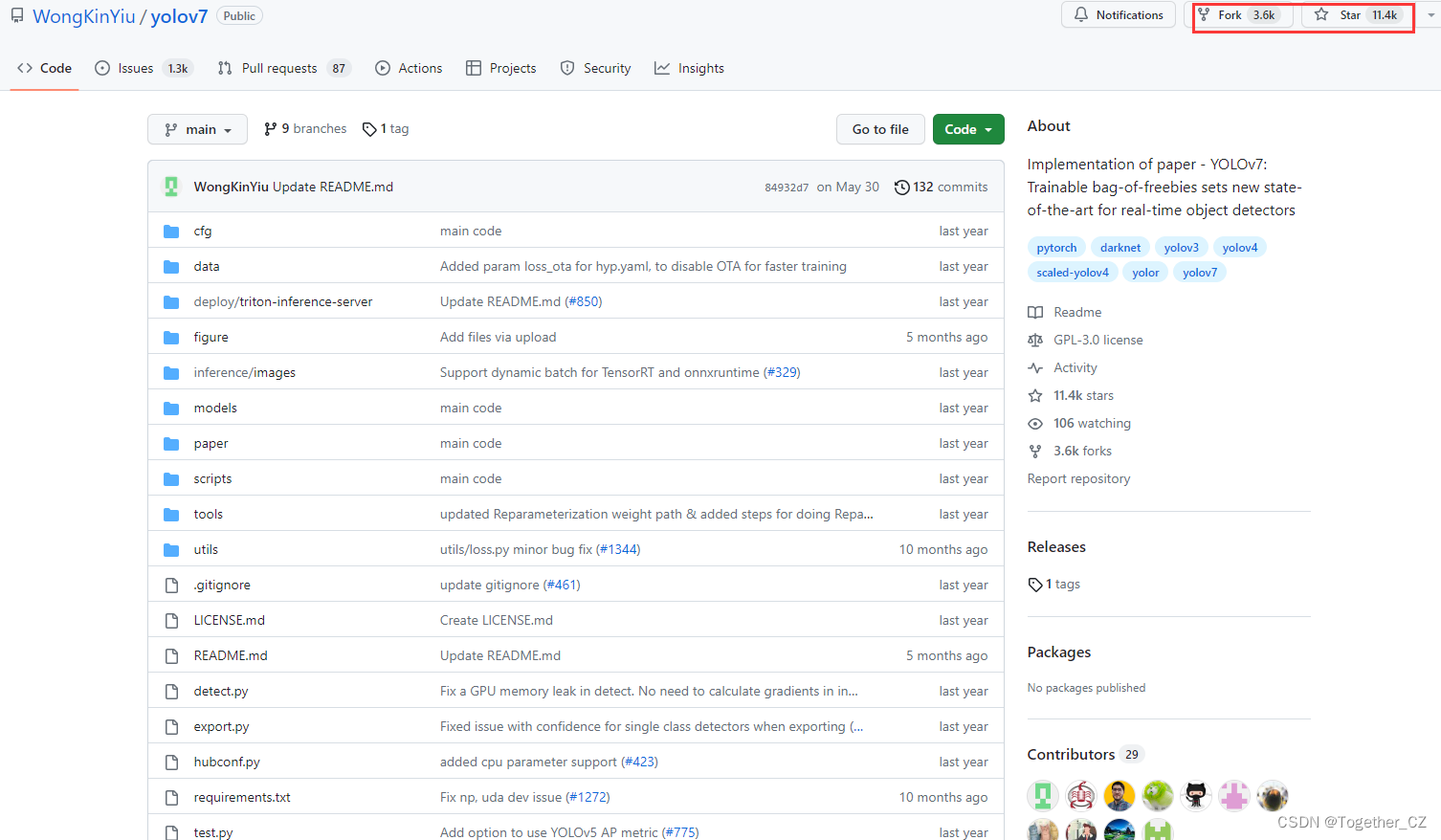Click the yolor topic tag
The image size is (1441, 840).
[1145, 272]
